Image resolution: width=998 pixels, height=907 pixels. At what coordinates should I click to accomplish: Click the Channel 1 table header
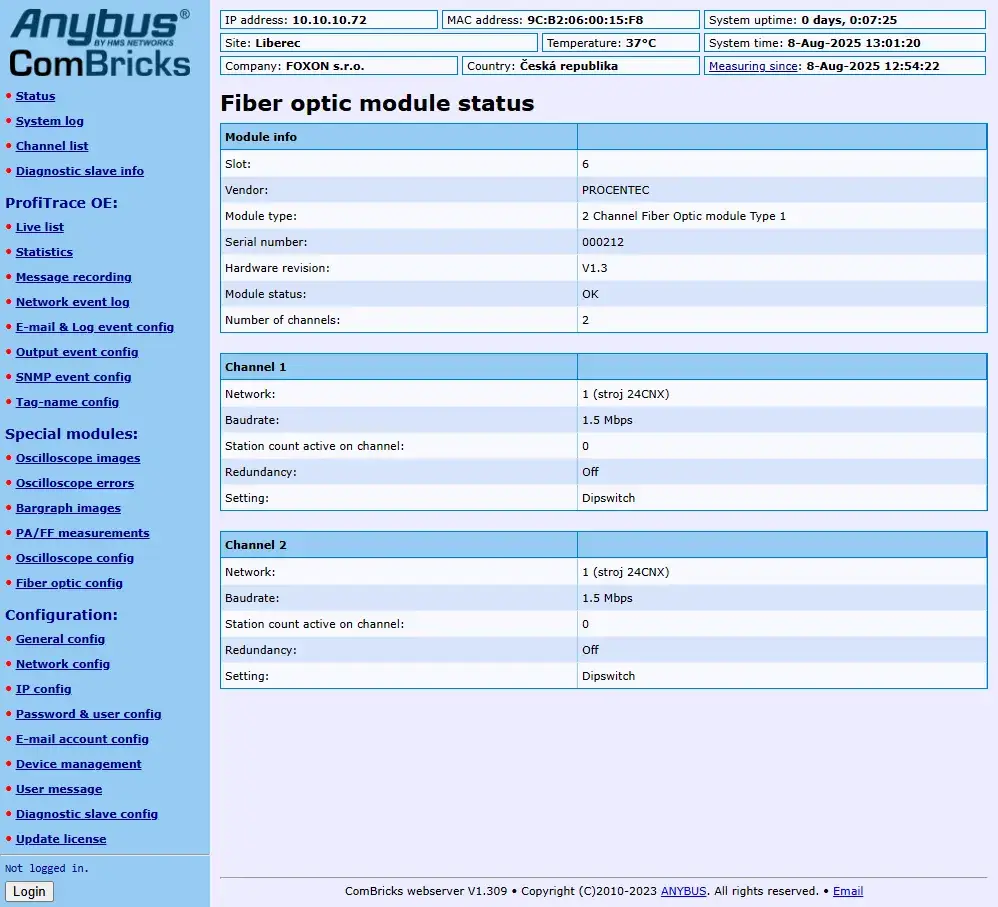click(x=603, y=367)
